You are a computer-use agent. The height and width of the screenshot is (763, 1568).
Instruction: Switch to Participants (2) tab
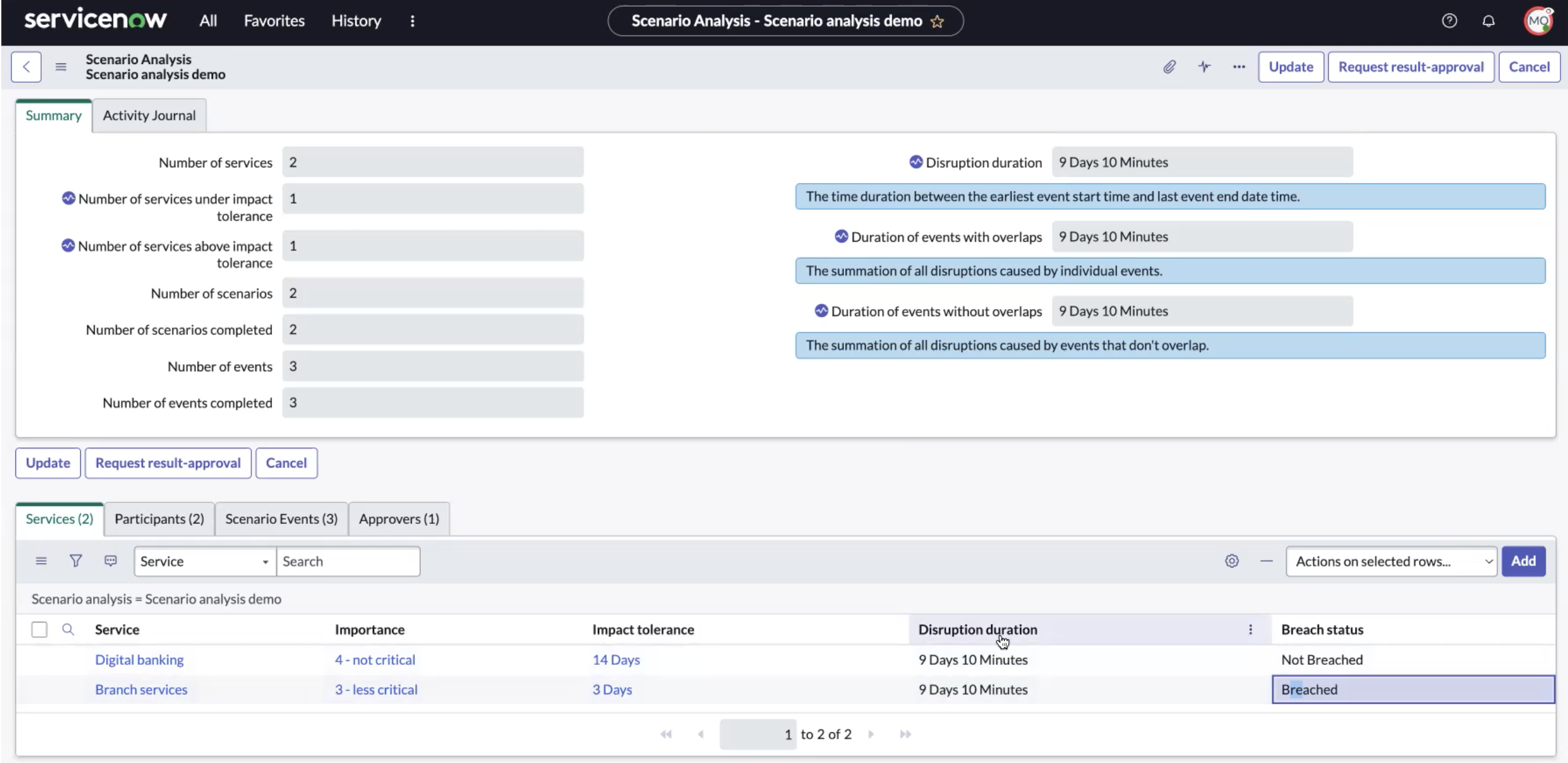pos(159,519)
